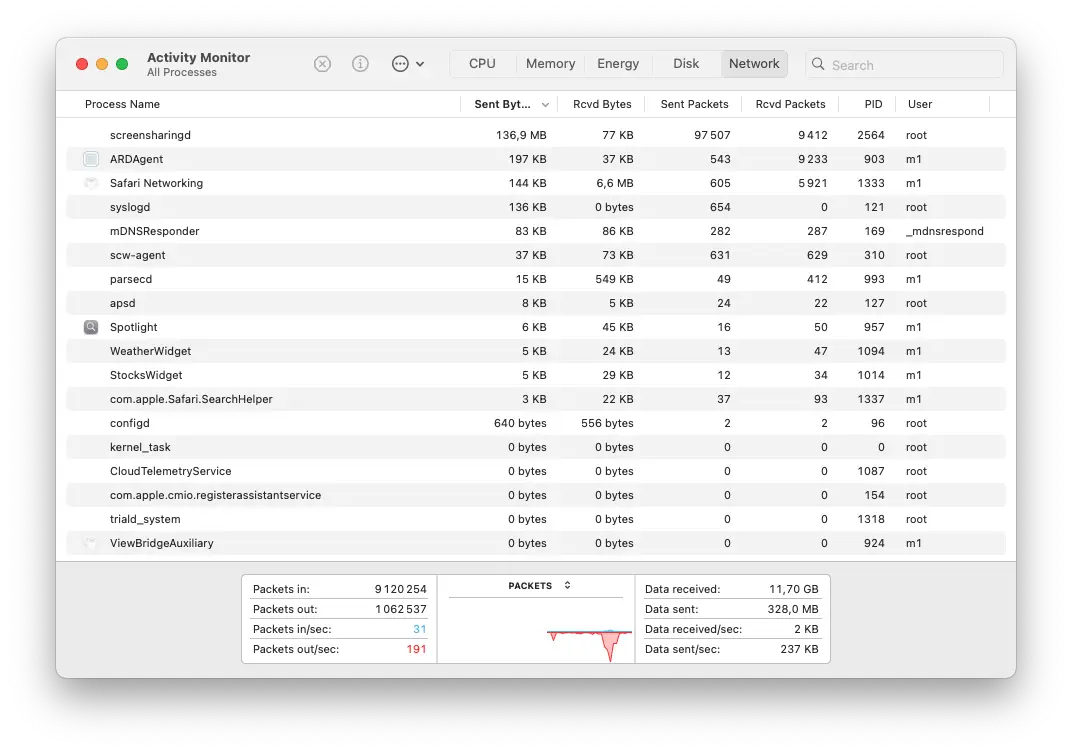The image size is (1072, 752).
Task: Click the more options ellipsis icon
Action: tap(401, 63)
